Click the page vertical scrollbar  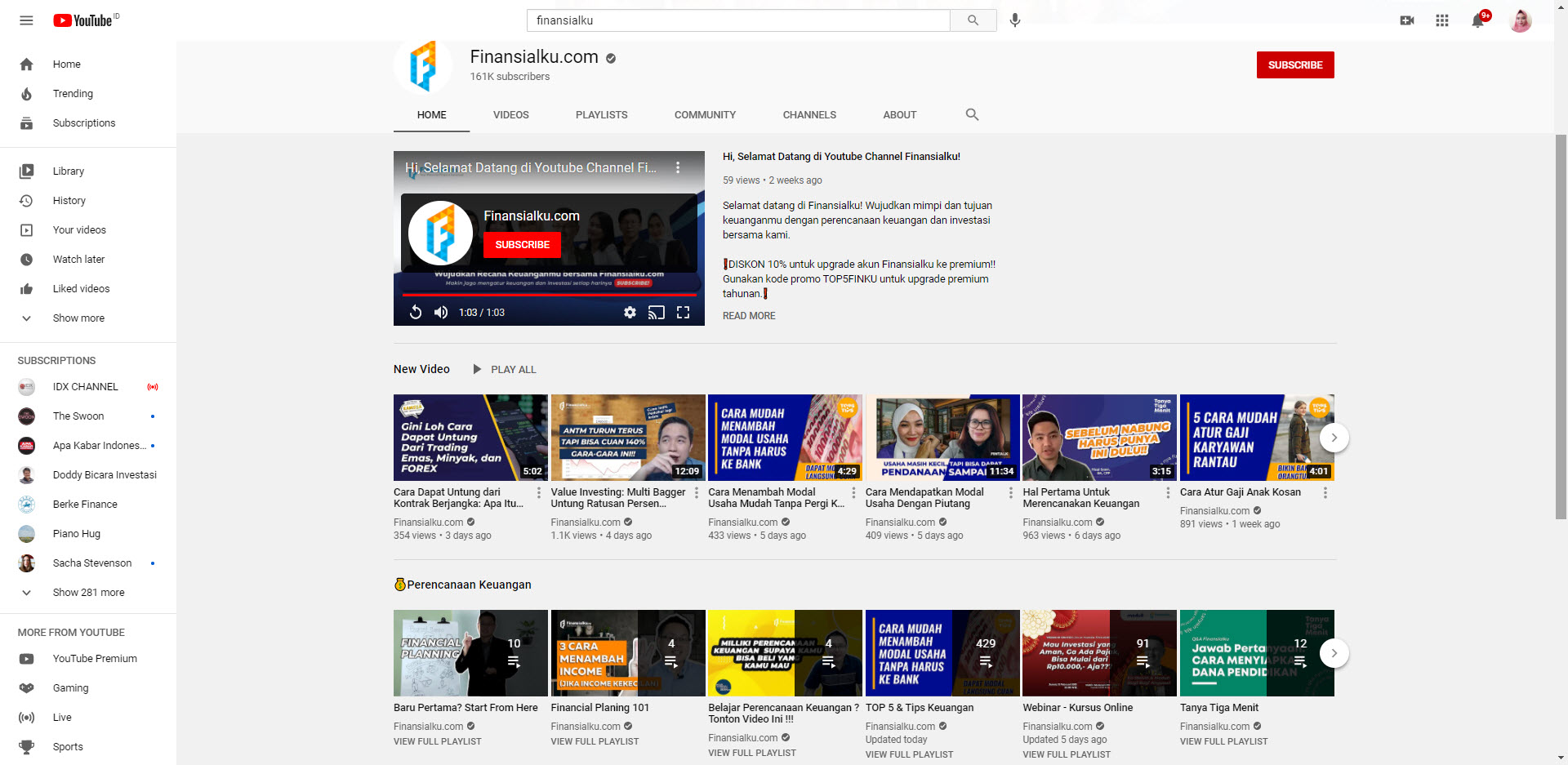1561,327
